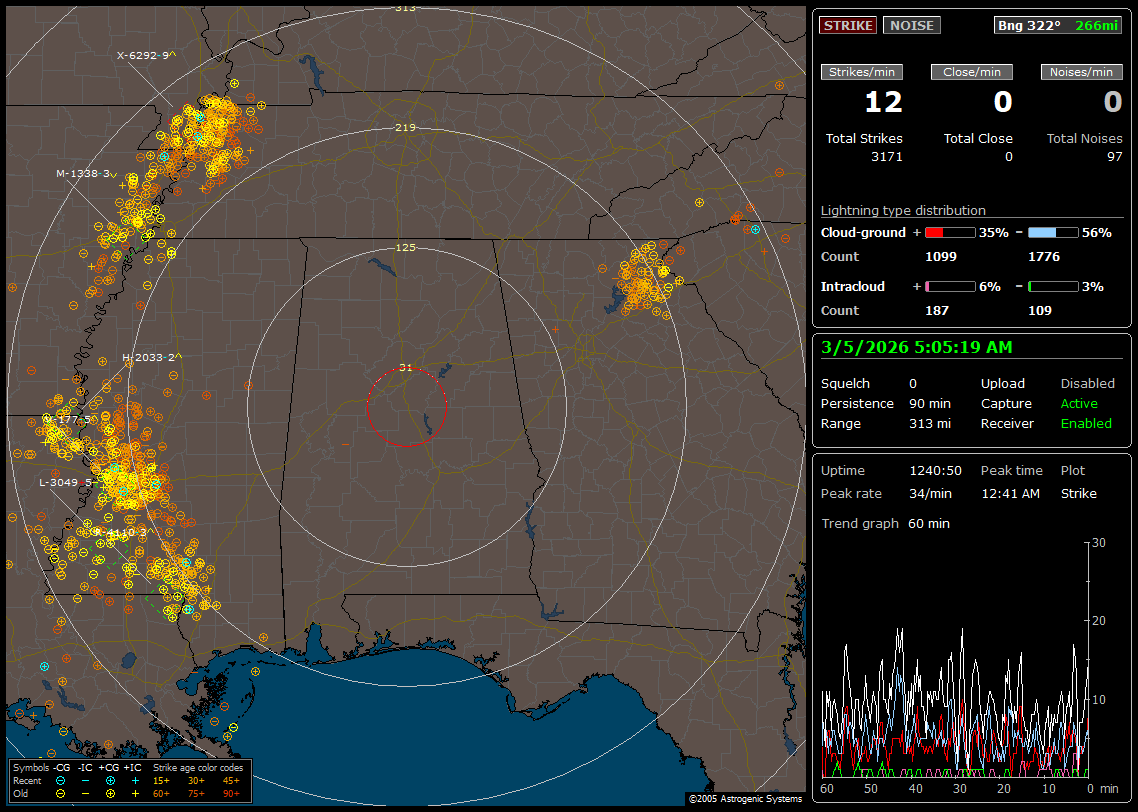
Task: Click the negative cloud-ground blue percentage bar
Action: tap(1053, 233)
